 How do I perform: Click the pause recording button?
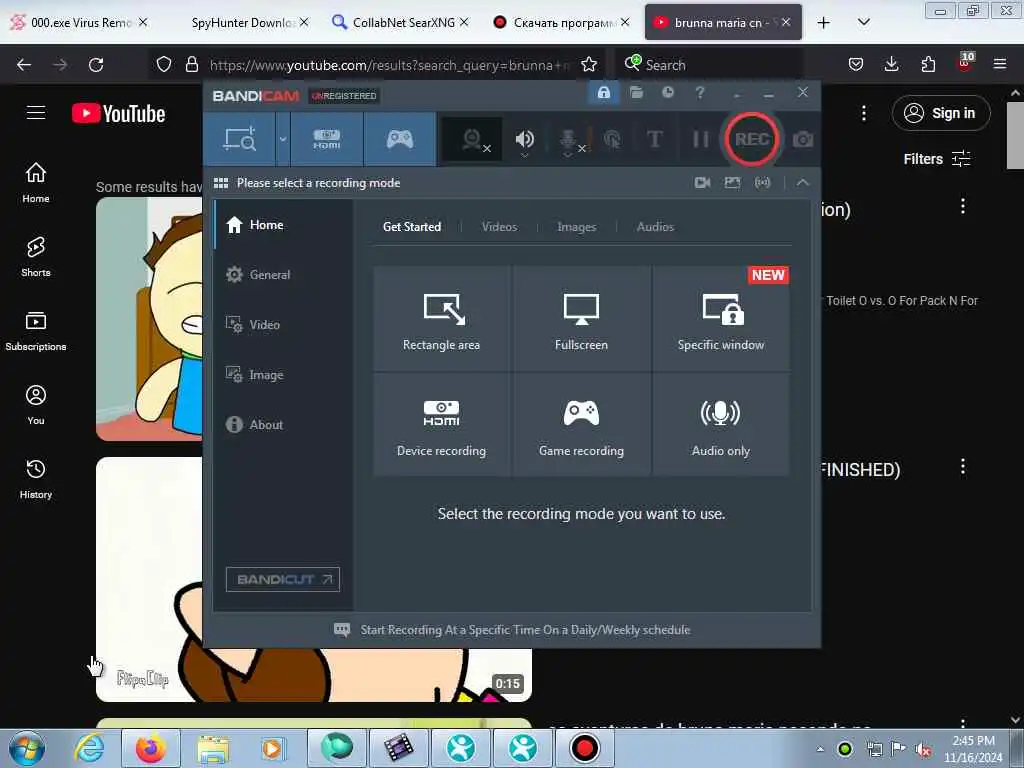click(x=700, y=139)
